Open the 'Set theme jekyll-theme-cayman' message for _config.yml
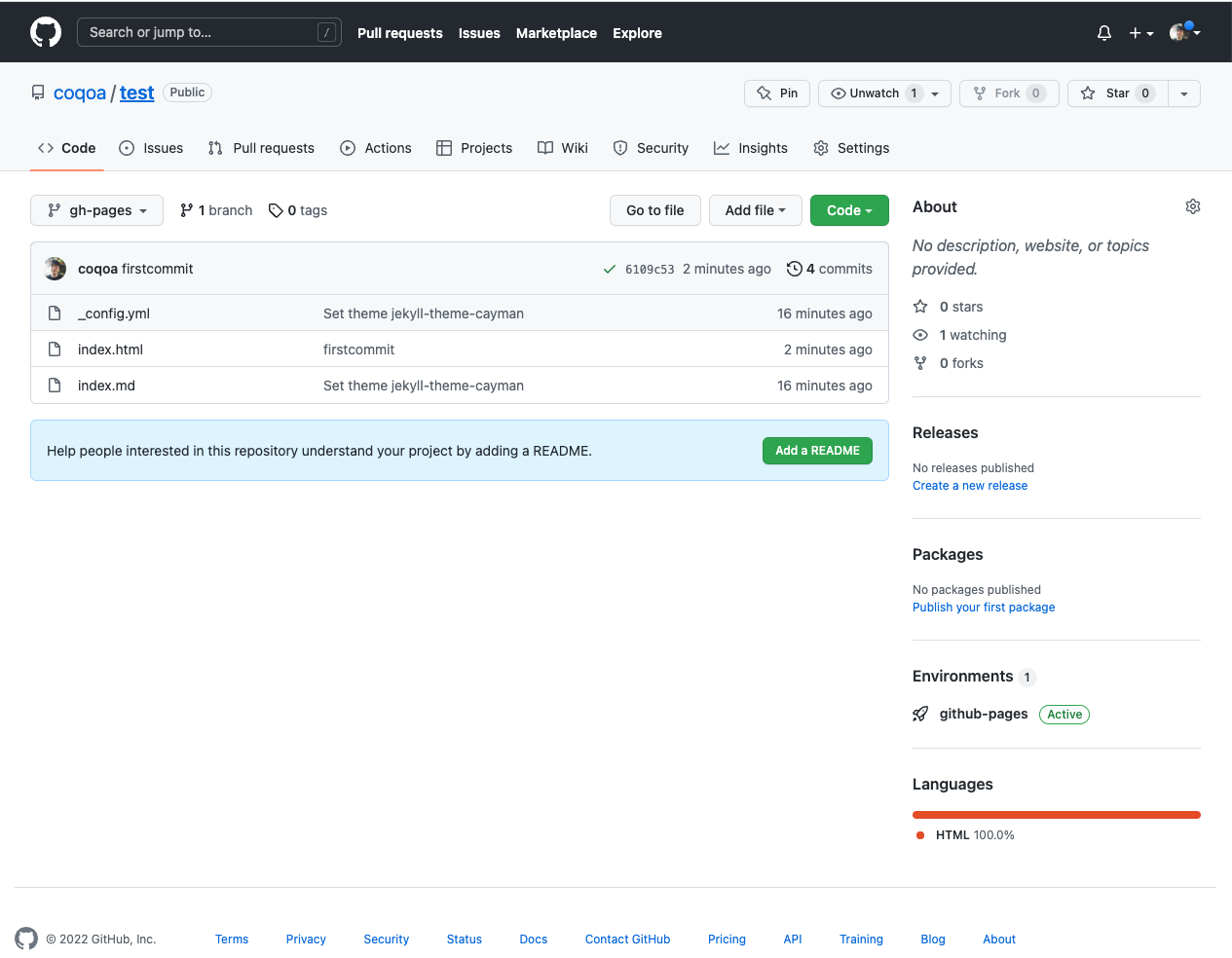Image resolution: width=1232 pixels, height=958 pixels. tap(424, 313)
